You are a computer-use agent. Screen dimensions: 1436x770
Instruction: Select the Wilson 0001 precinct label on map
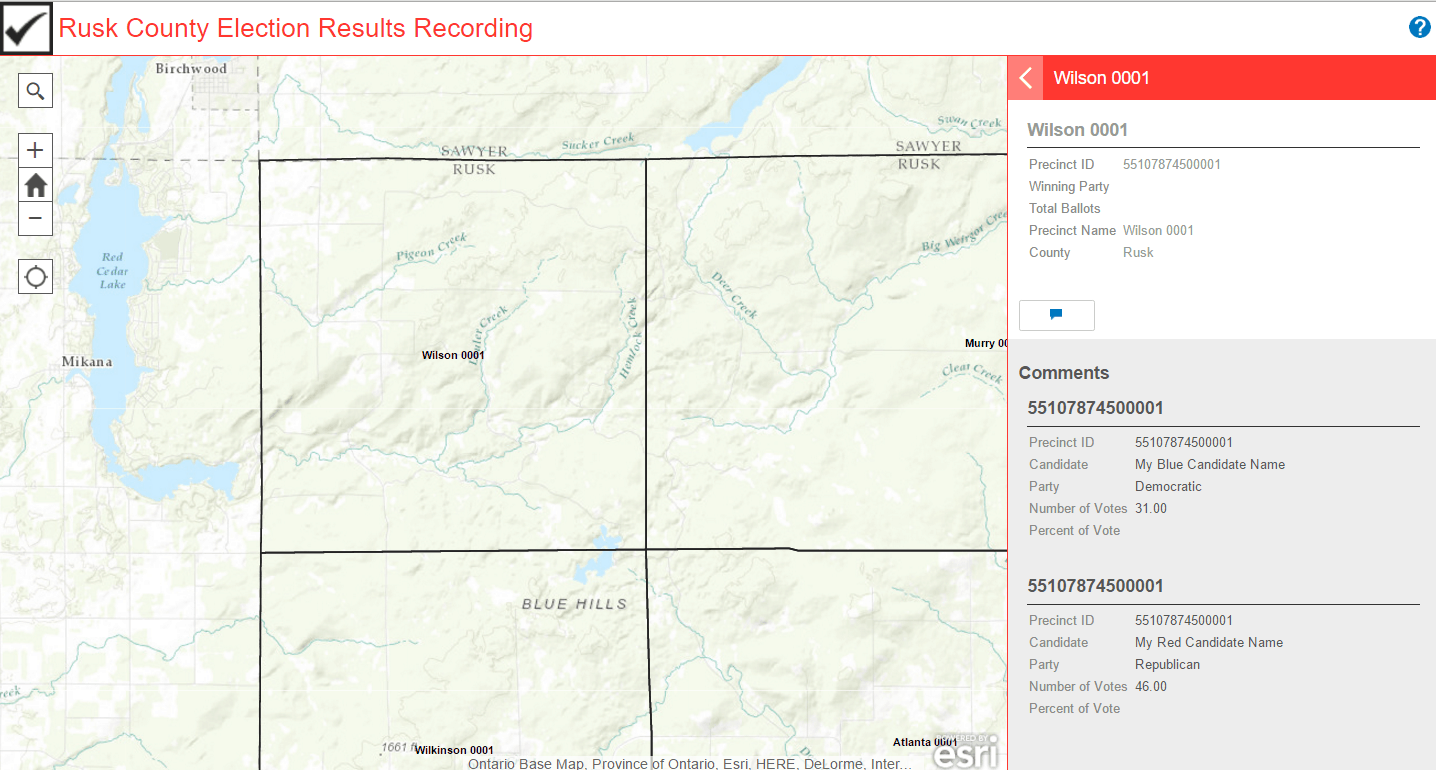click(x=453, y=355)
